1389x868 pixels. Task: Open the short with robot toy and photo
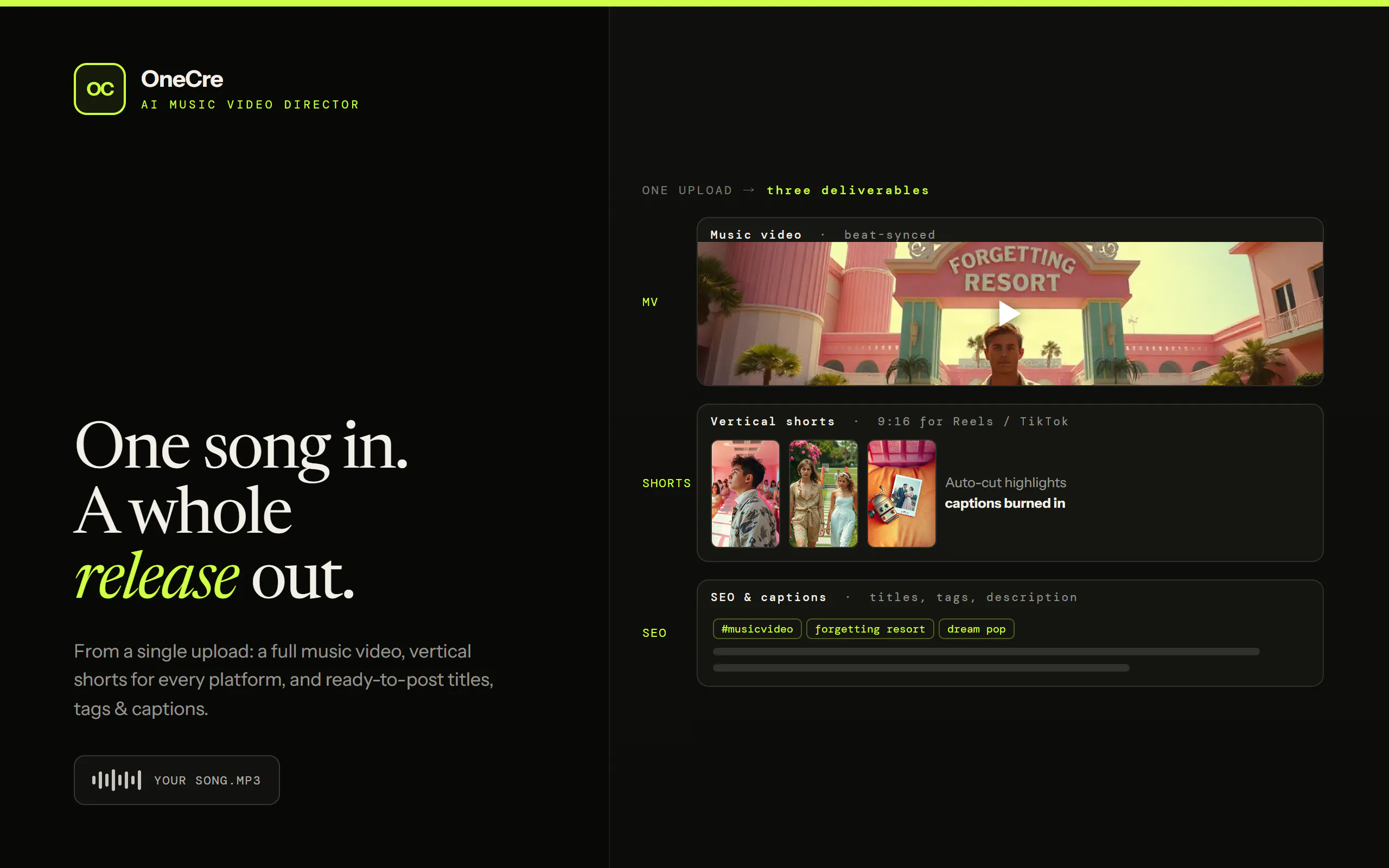pos(901,494)
